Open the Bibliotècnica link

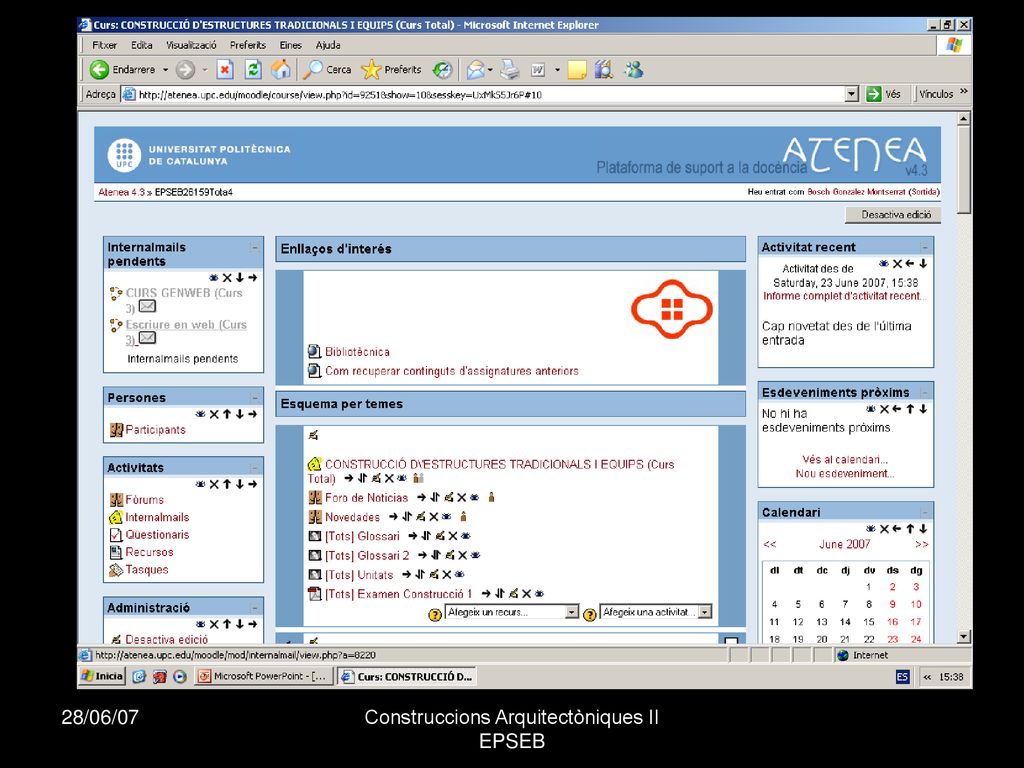pos(357,352)
